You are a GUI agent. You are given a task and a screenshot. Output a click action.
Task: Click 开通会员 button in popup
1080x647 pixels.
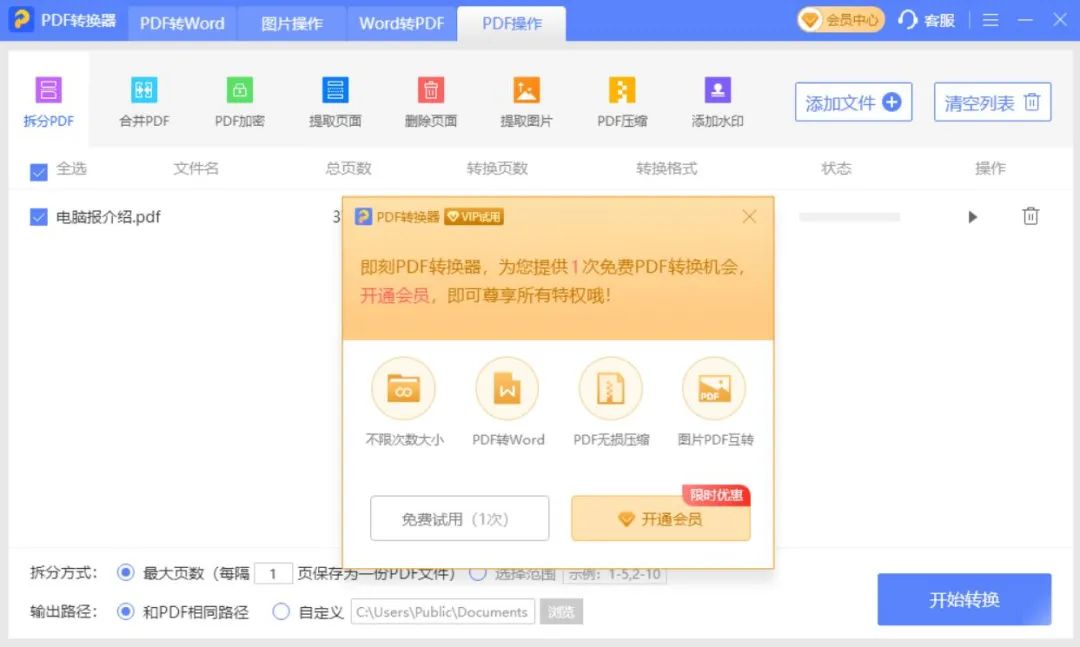tap(661, 518)
